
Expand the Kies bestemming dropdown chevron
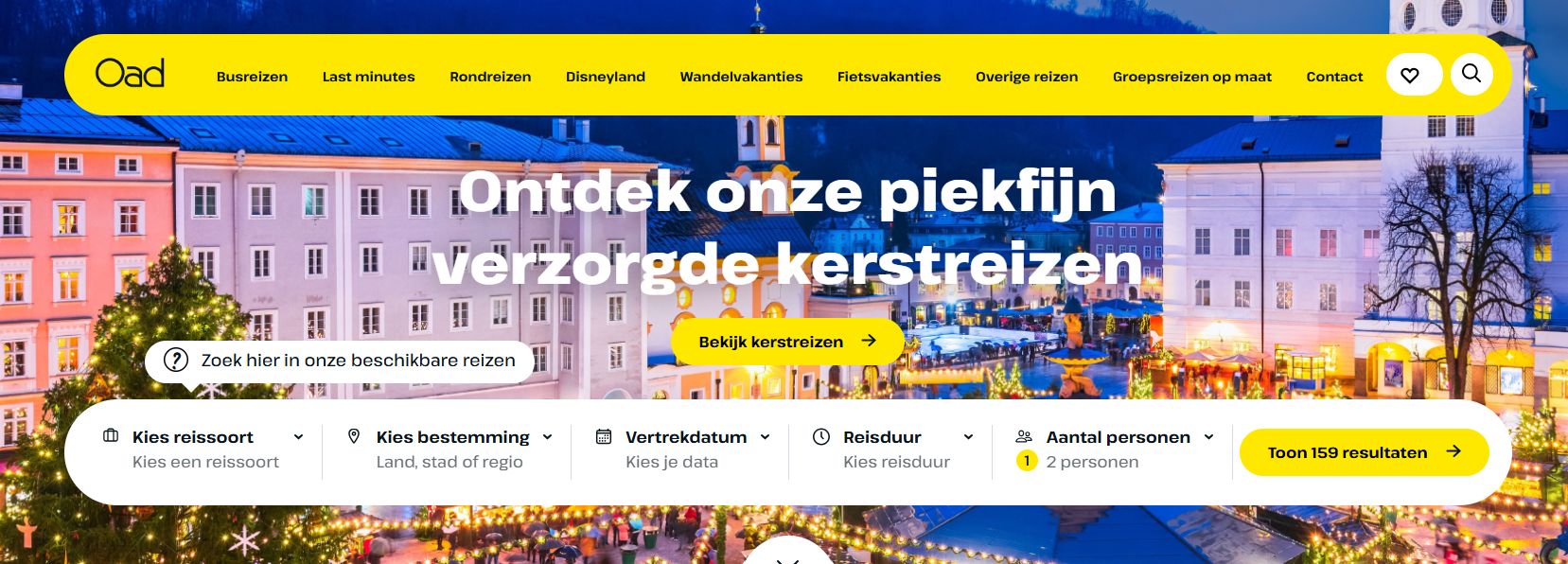[x=547, y=437]
